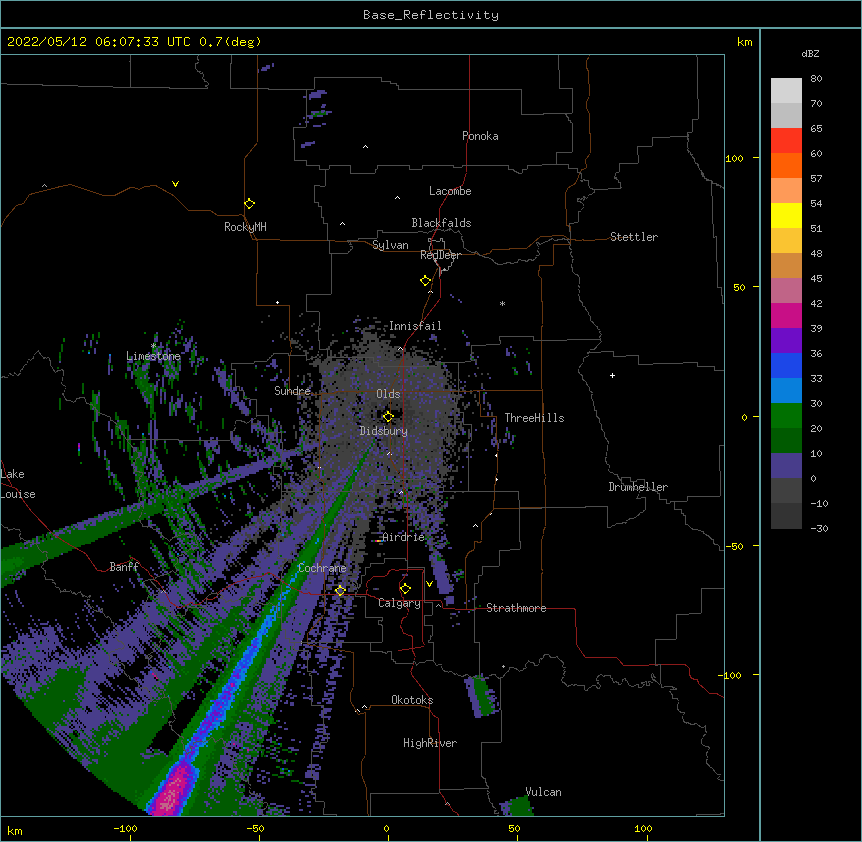The width and height of the screenshot is (862, 842).
Task: Click the ThreeHills label
Action: point(534,418)
